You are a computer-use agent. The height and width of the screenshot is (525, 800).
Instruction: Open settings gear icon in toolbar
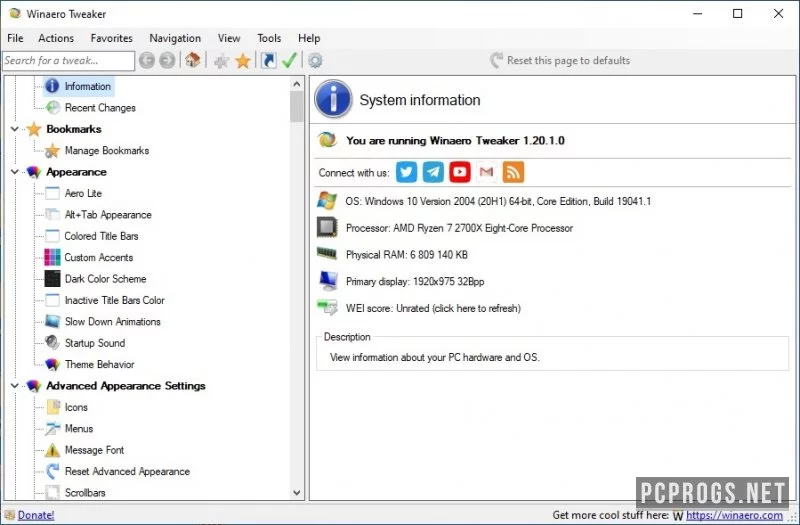pos(315,61)
